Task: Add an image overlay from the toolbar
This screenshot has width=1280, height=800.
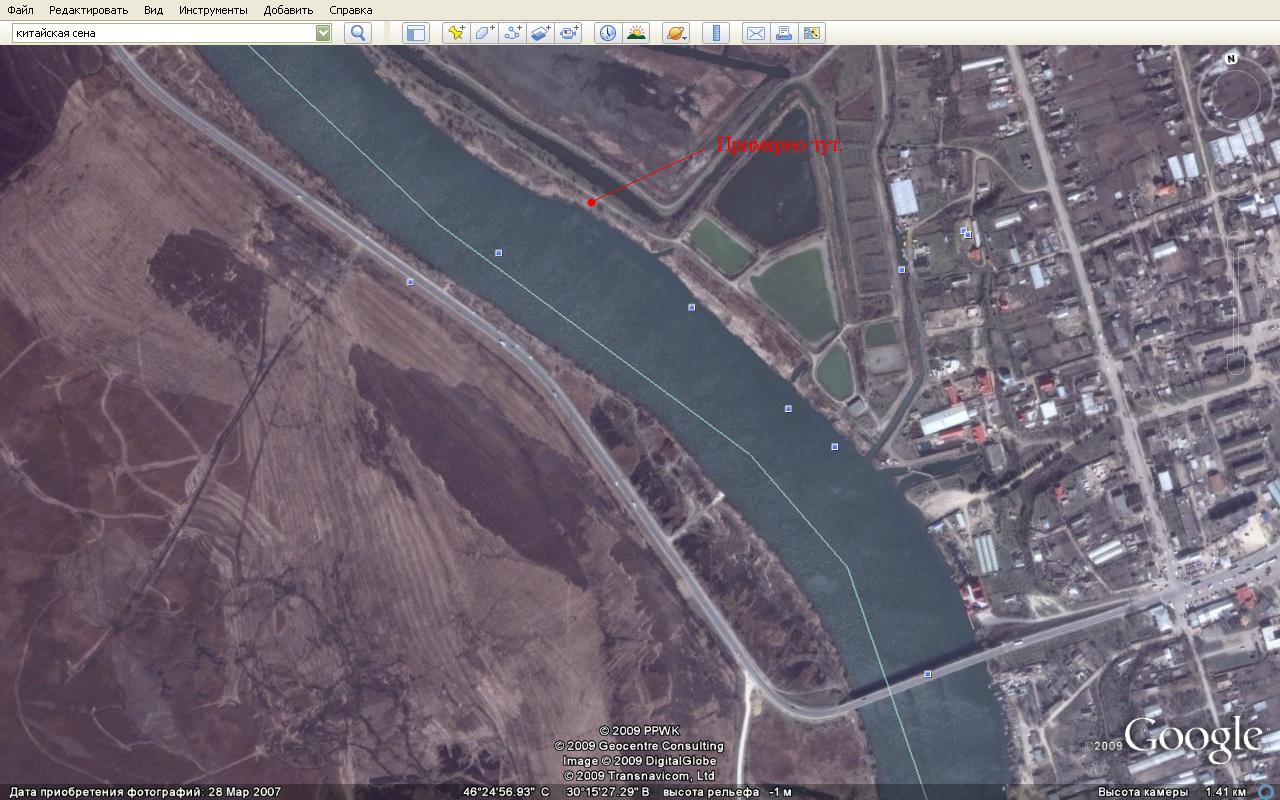Action: pyautogui.click(x=541, y=33)
